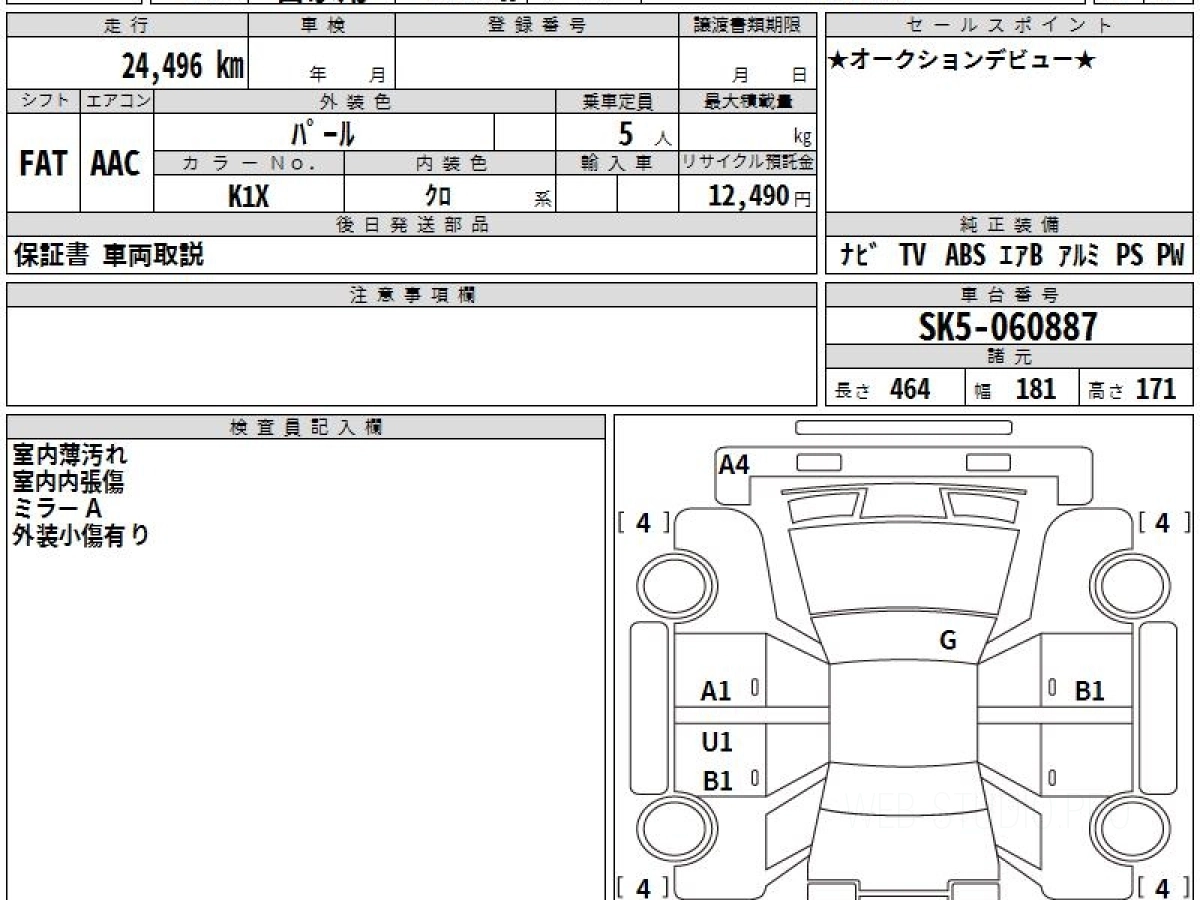Click the recycle deposit 12,490円
The height and width of the screenshot is (900, 1200).
coord(760,196)
